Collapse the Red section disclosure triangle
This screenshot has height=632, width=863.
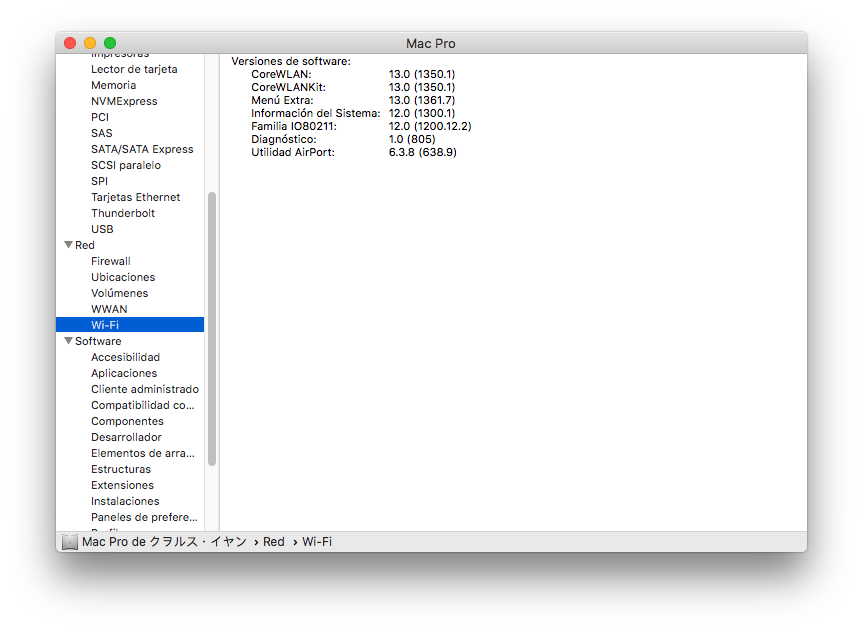click(x=68, y=245)
